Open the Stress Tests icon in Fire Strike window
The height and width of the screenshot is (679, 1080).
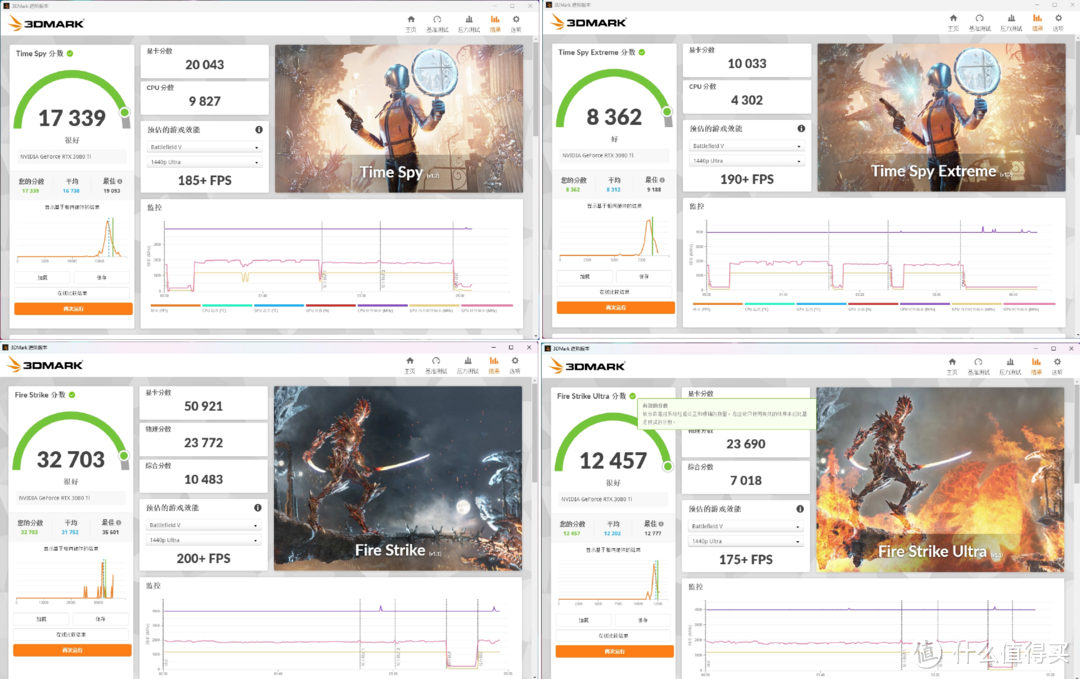(467, 361)
